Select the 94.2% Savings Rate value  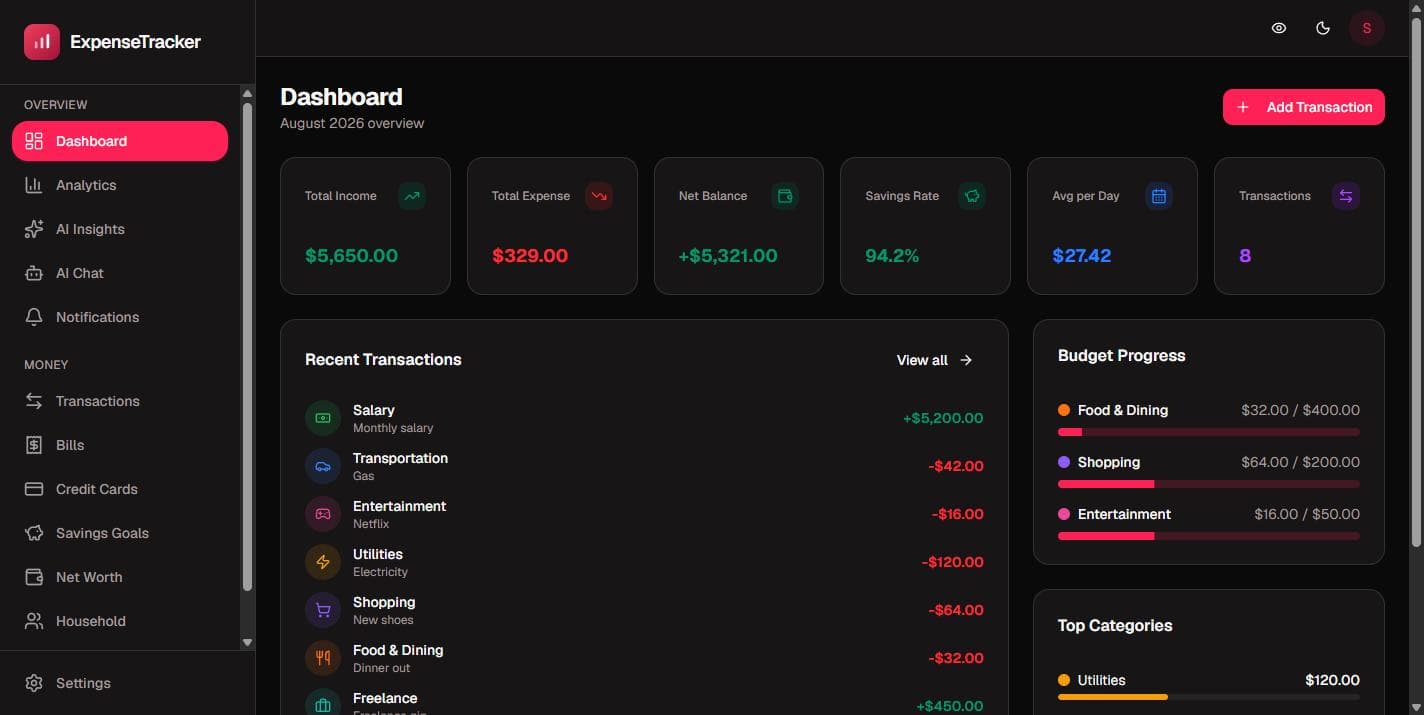[x=892, y=256]
